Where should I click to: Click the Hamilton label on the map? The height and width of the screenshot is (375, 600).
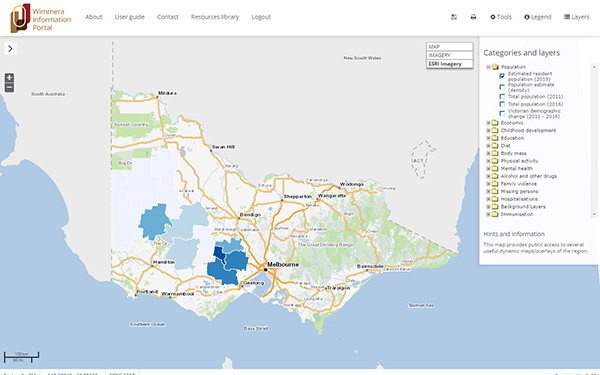(164, 262)
